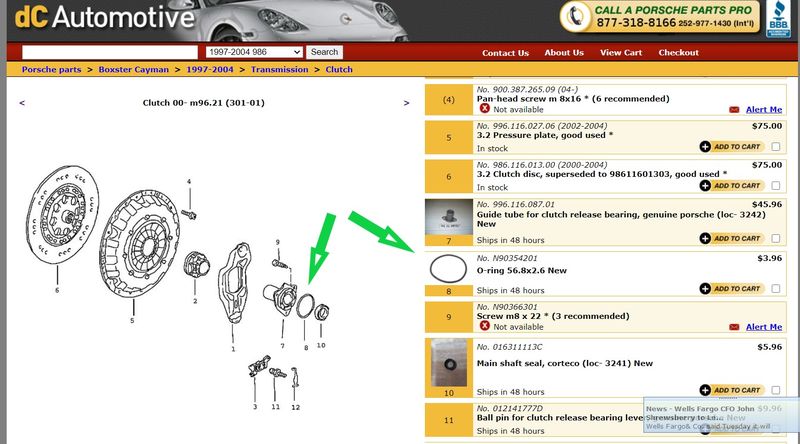Click the Main shaft seal thumbnail
The image size is (800, 444).
click(449, 363)
